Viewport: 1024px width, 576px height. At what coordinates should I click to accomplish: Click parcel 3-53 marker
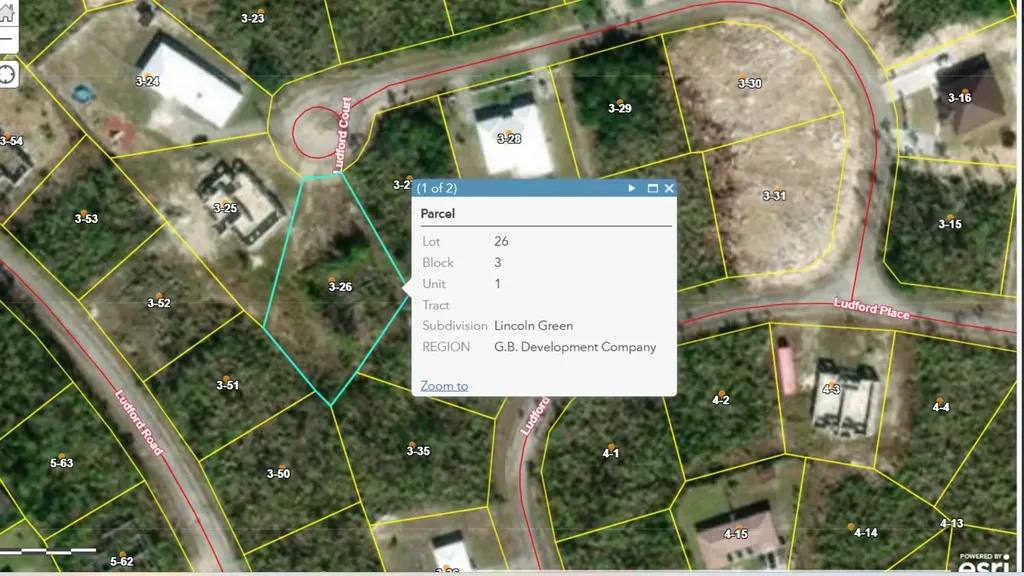(x=87, y=218)
